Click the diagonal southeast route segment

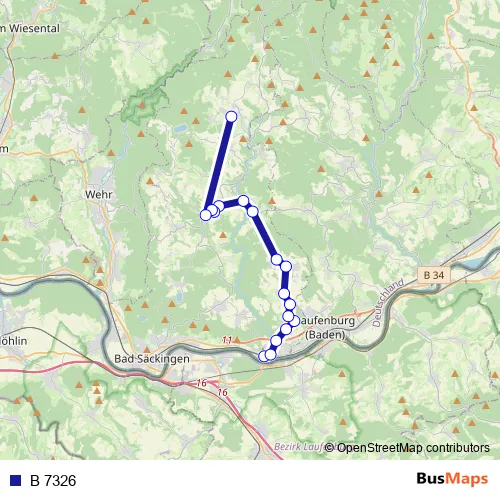(265, 236)
